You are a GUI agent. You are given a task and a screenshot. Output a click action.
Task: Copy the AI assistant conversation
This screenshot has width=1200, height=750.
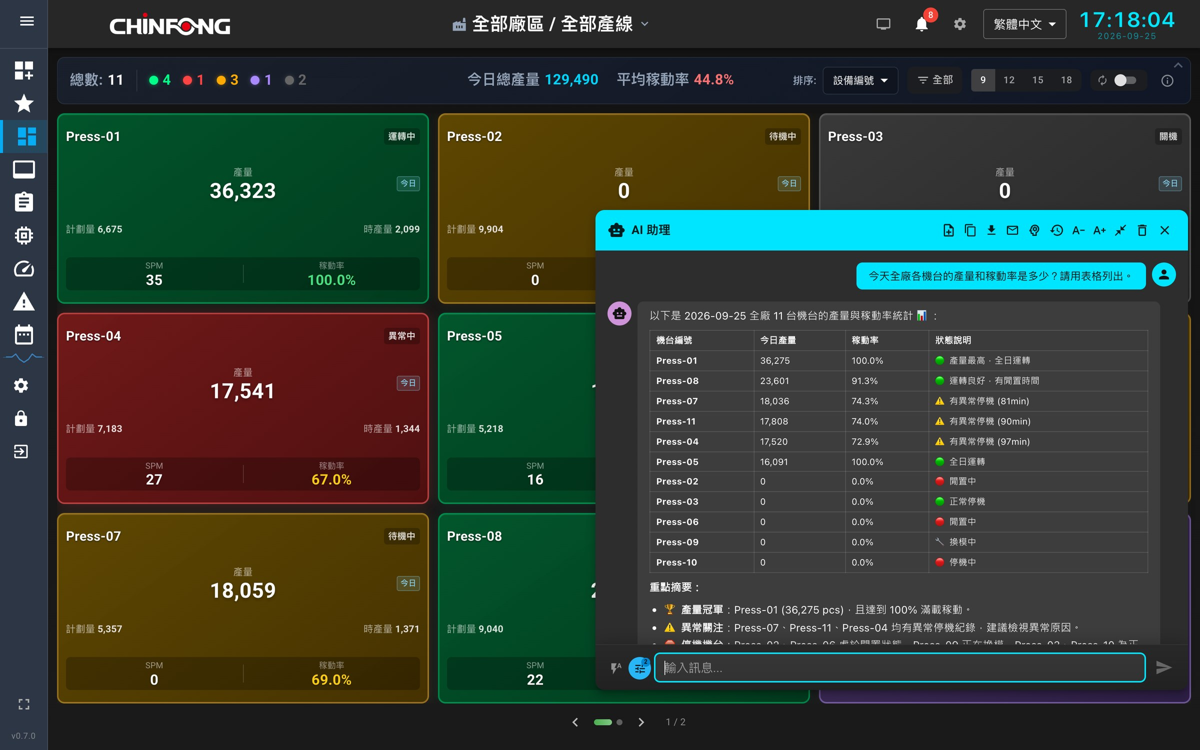(x=970, y=230)
